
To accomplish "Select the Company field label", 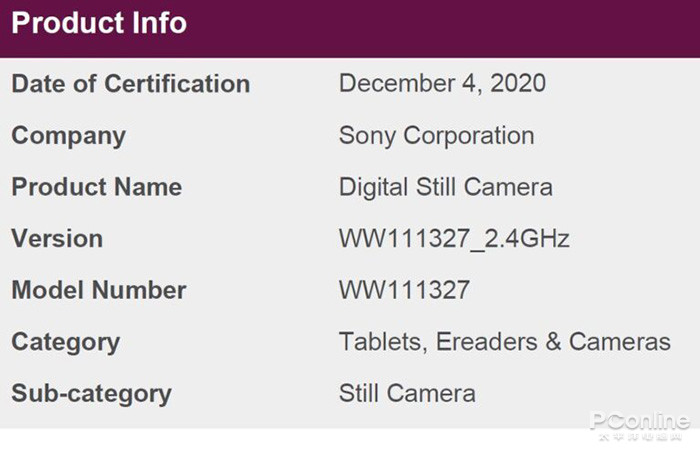I will click(68, 135).
